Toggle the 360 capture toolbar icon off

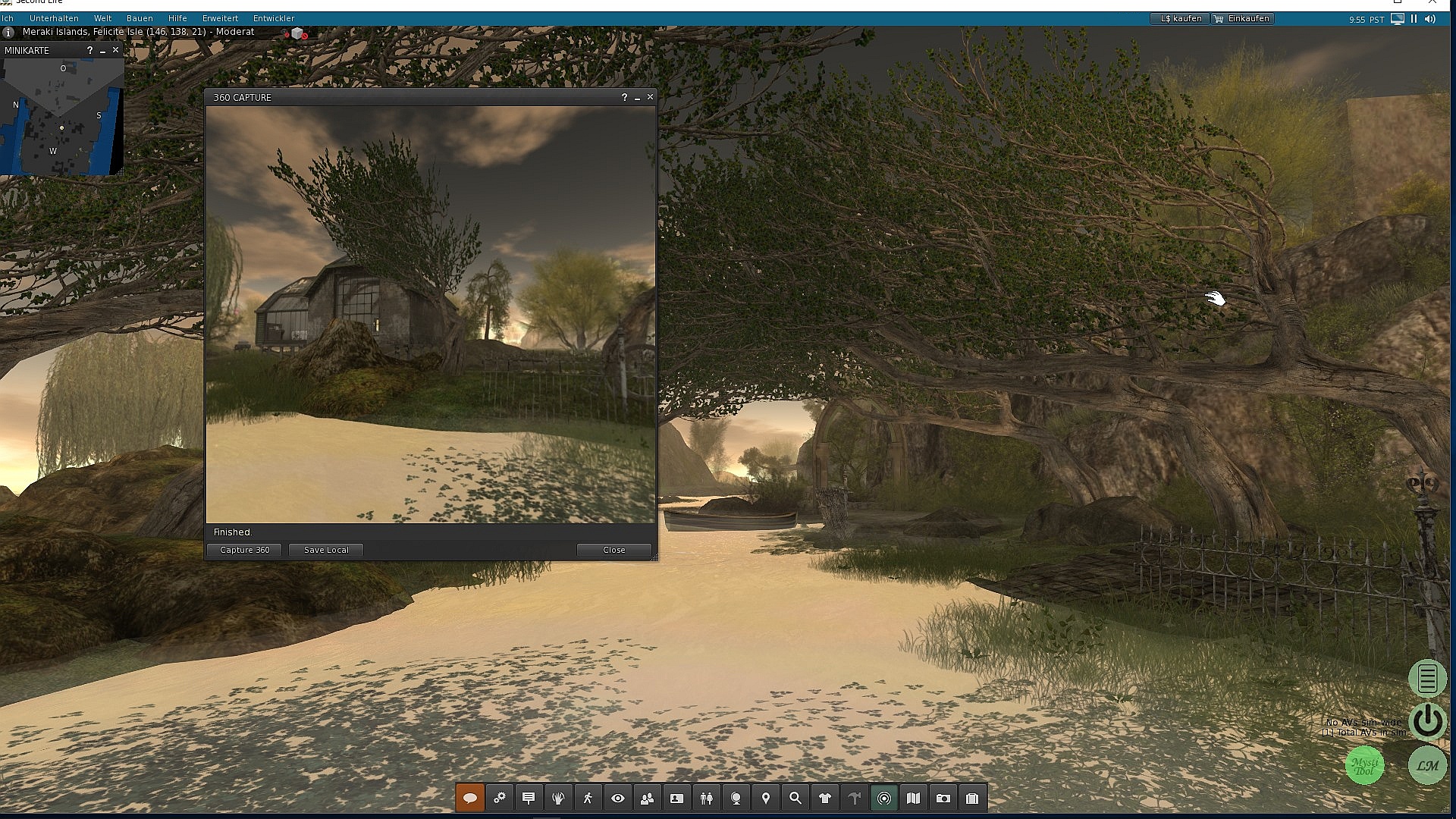[x=883, y=798]
